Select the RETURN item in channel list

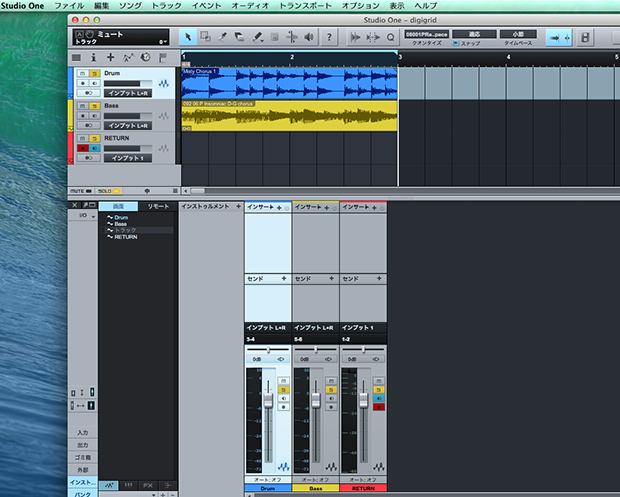(x=126, y=237)
